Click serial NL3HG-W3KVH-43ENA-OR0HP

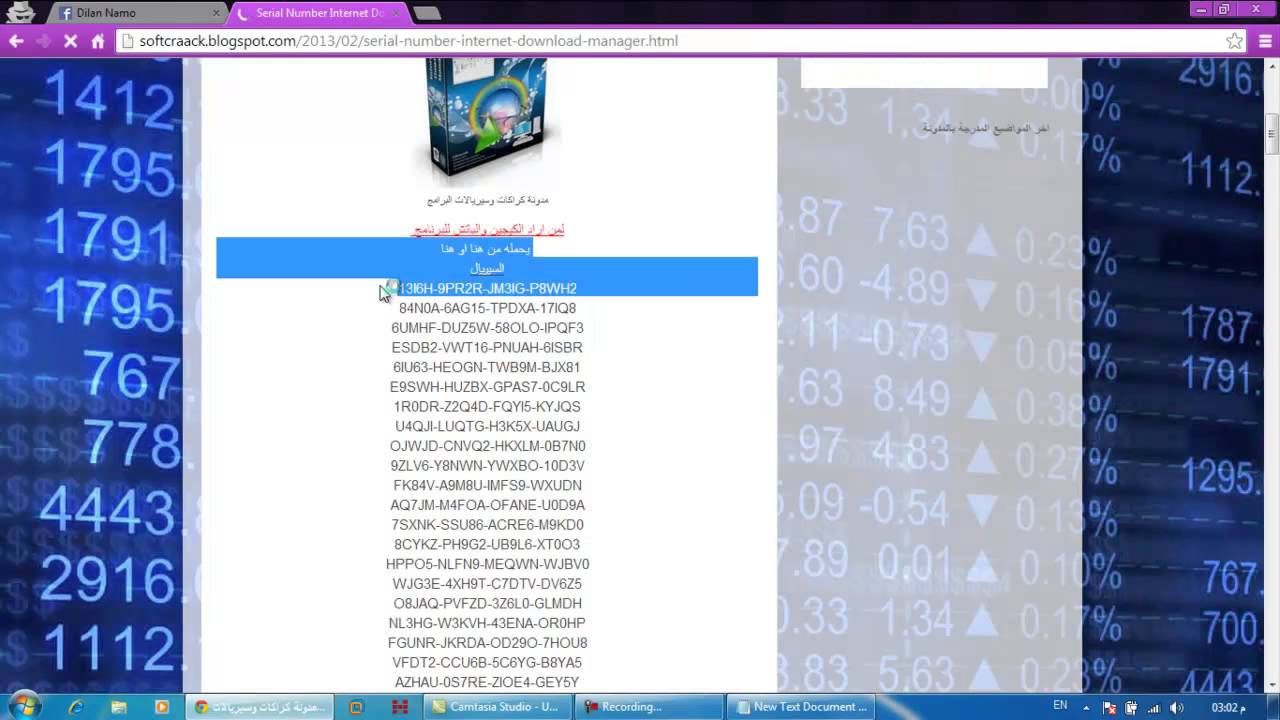[487, 623]
